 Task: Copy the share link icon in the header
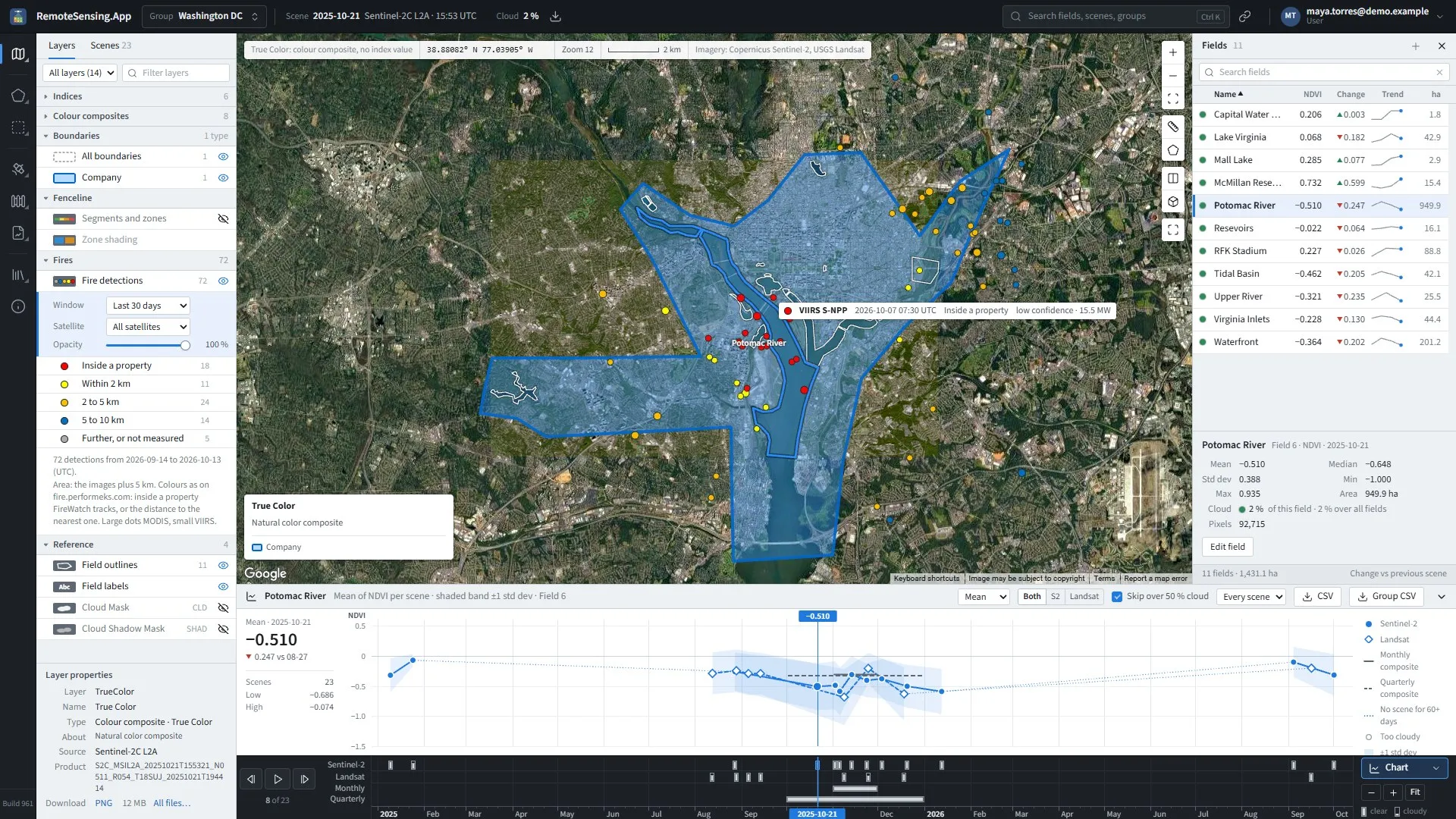pos(1244,16)
